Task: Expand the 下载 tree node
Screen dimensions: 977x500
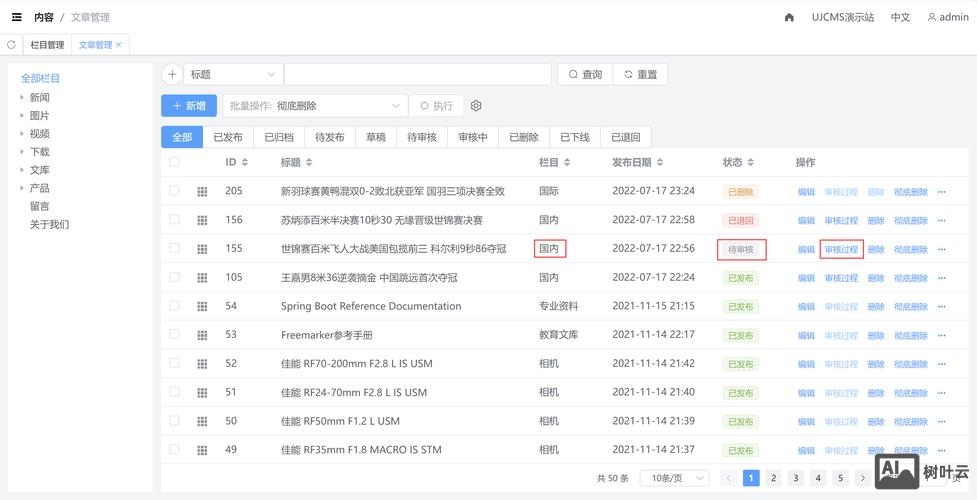Action: coord(22,151)
